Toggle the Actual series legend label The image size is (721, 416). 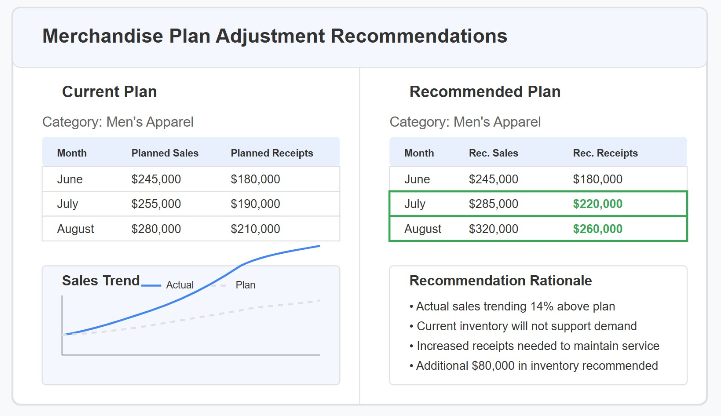click(x=180, y=285)
